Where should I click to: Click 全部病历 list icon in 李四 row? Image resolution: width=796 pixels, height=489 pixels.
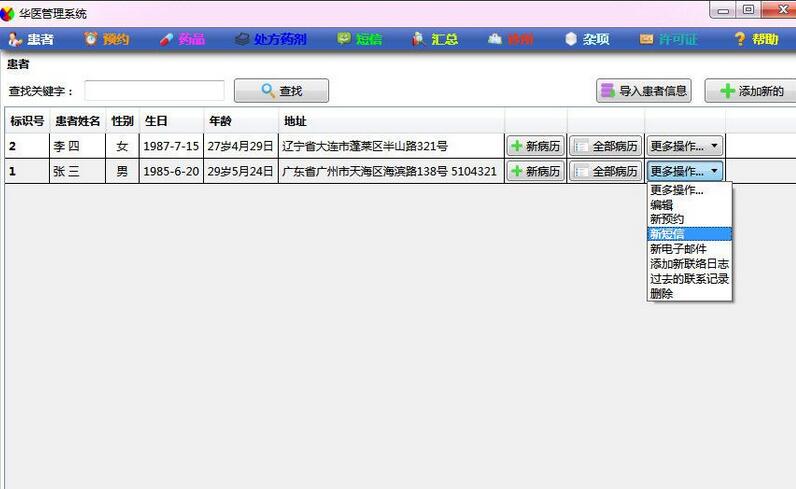pos(581,146)
